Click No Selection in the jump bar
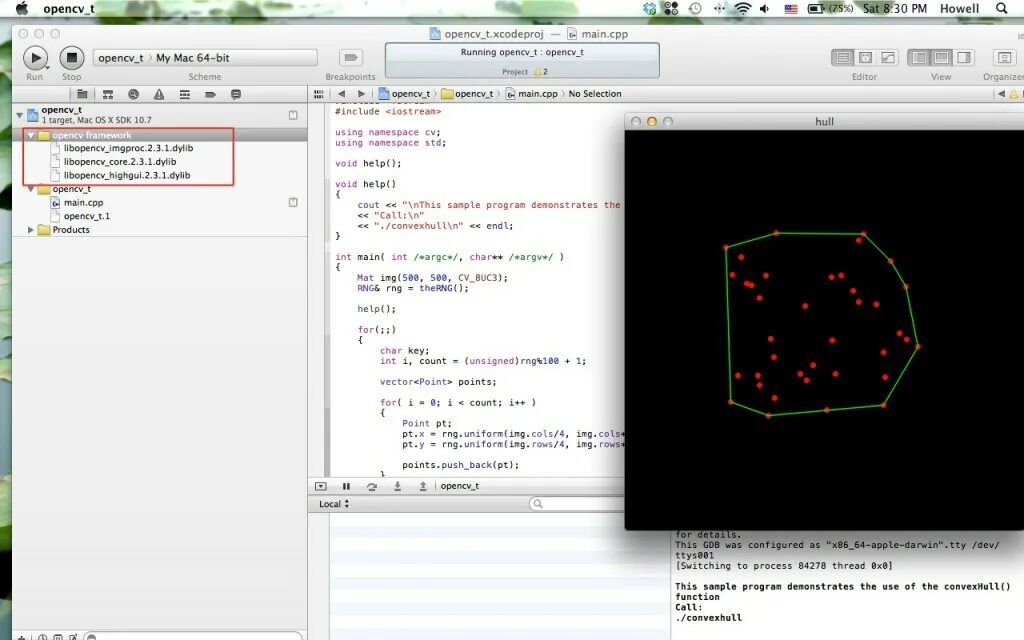 coord(595,94)
